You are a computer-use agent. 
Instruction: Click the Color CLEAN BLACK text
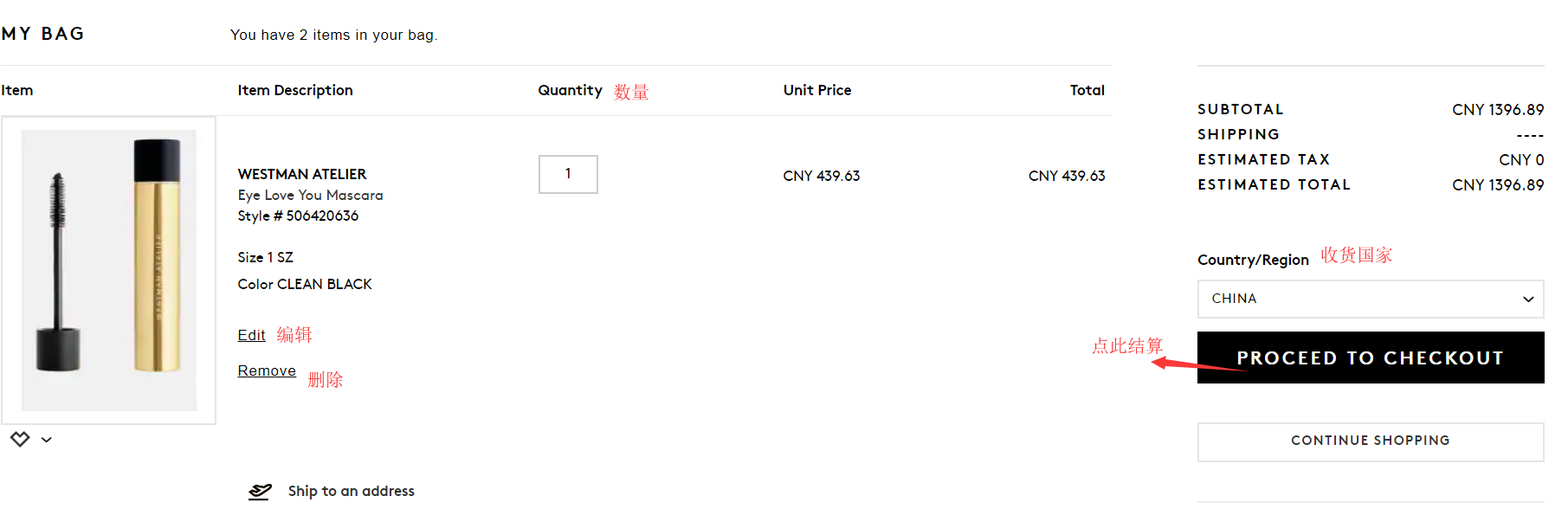coord(305,284)
